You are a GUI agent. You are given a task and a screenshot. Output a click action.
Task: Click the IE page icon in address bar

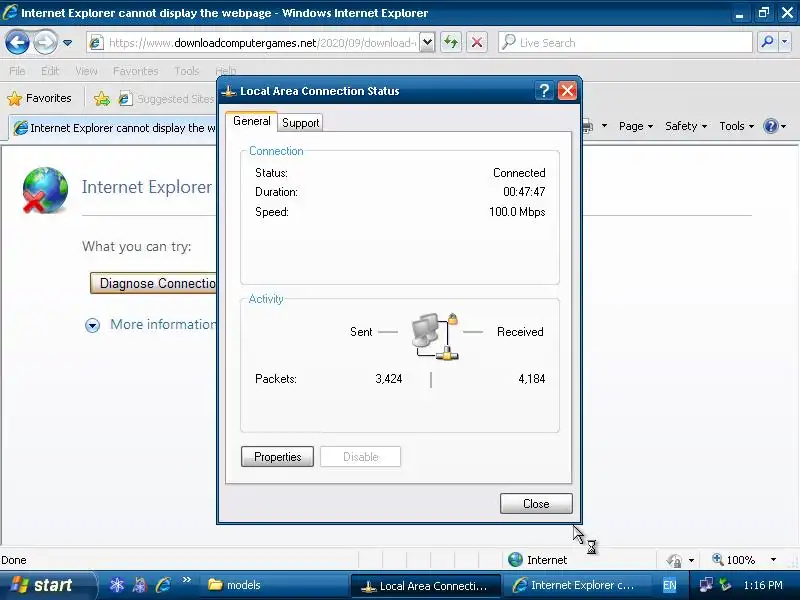[96, 43]
